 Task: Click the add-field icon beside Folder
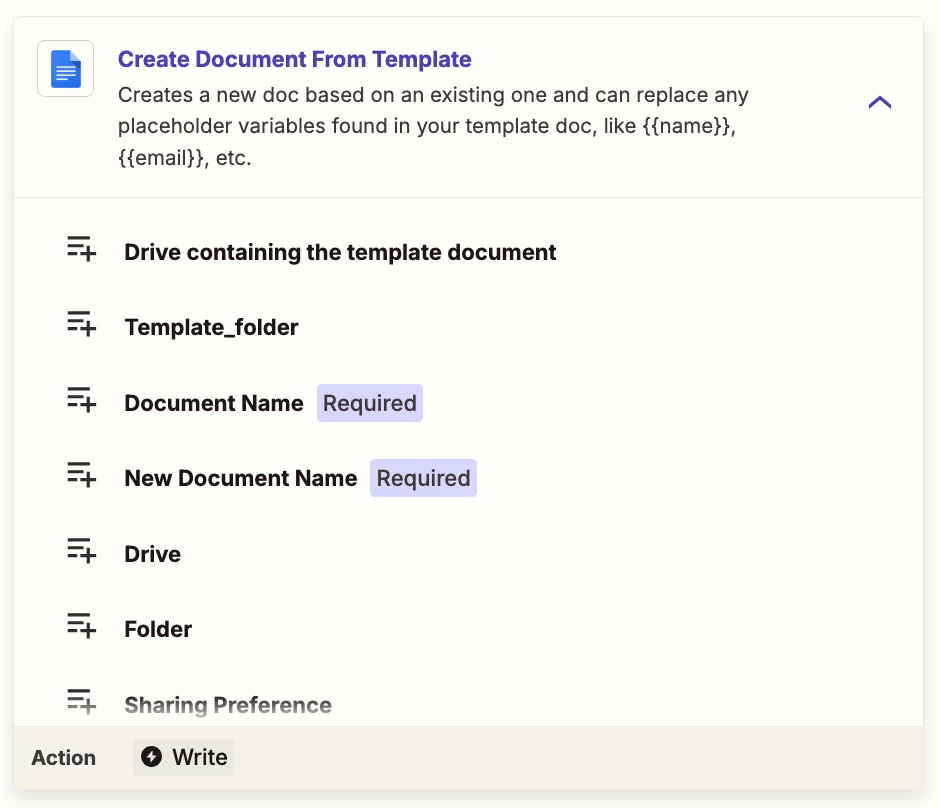(x=82, y=626)
